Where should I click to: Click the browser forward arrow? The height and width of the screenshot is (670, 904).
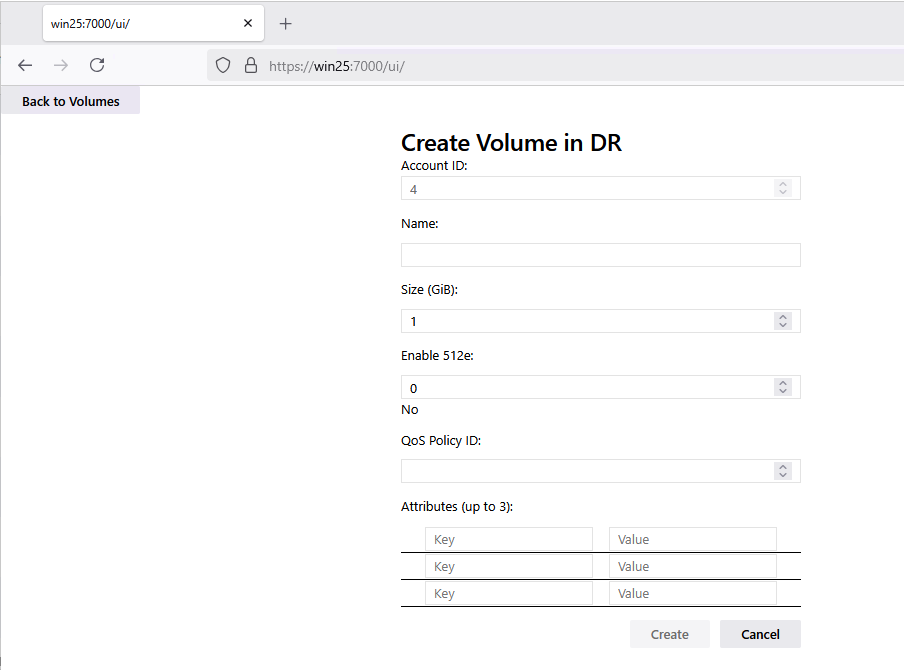(61, 65)
